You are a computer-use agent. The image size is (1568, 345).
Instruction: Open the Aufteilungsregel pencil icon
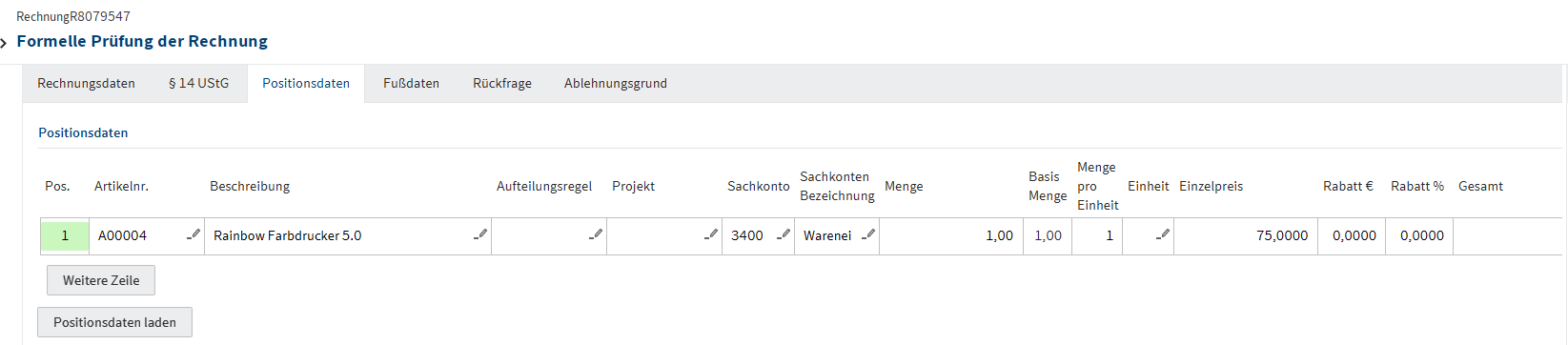point(596,233)
